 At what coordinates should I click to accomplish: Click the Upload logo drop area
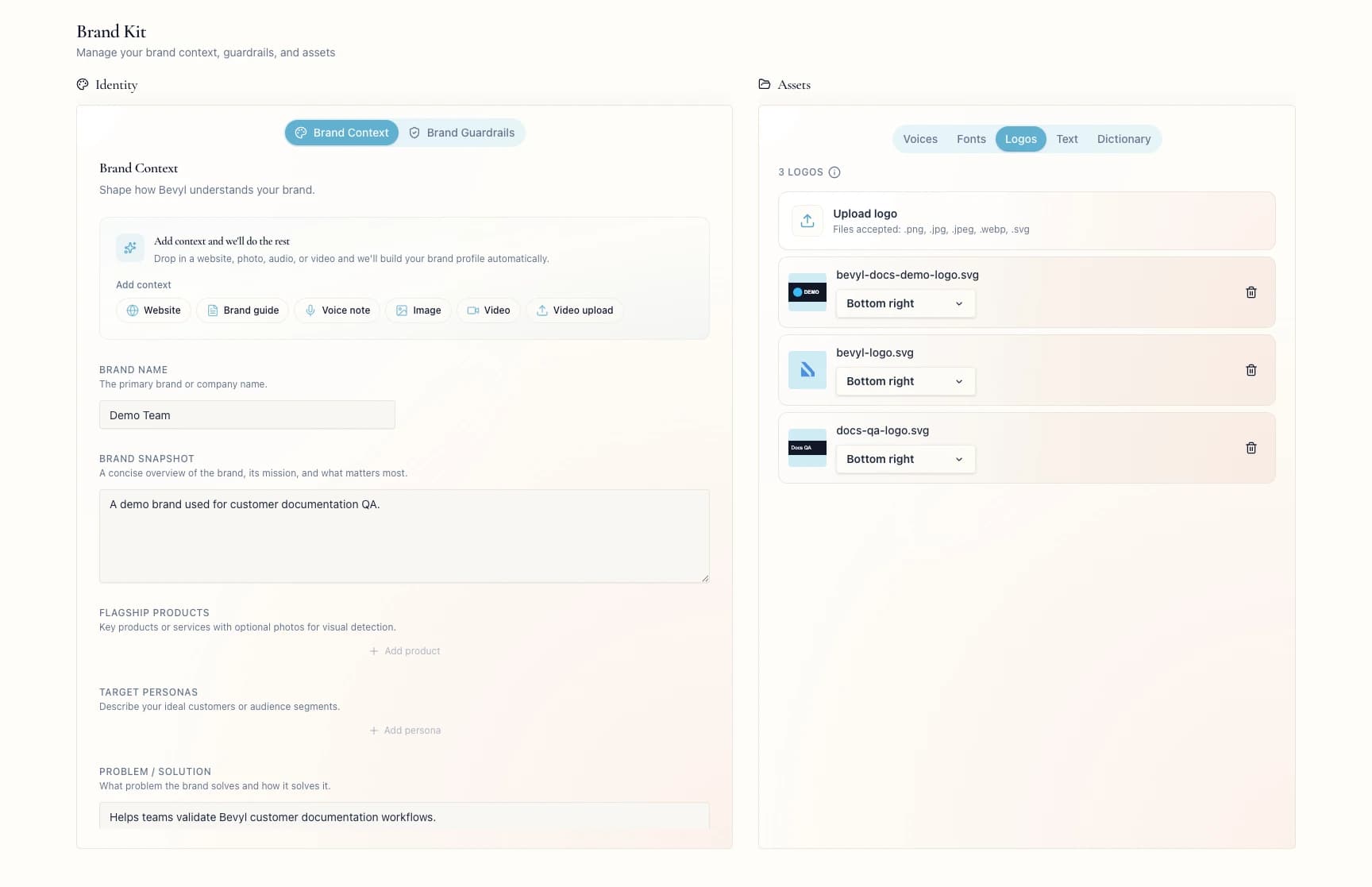point(1027,221)
